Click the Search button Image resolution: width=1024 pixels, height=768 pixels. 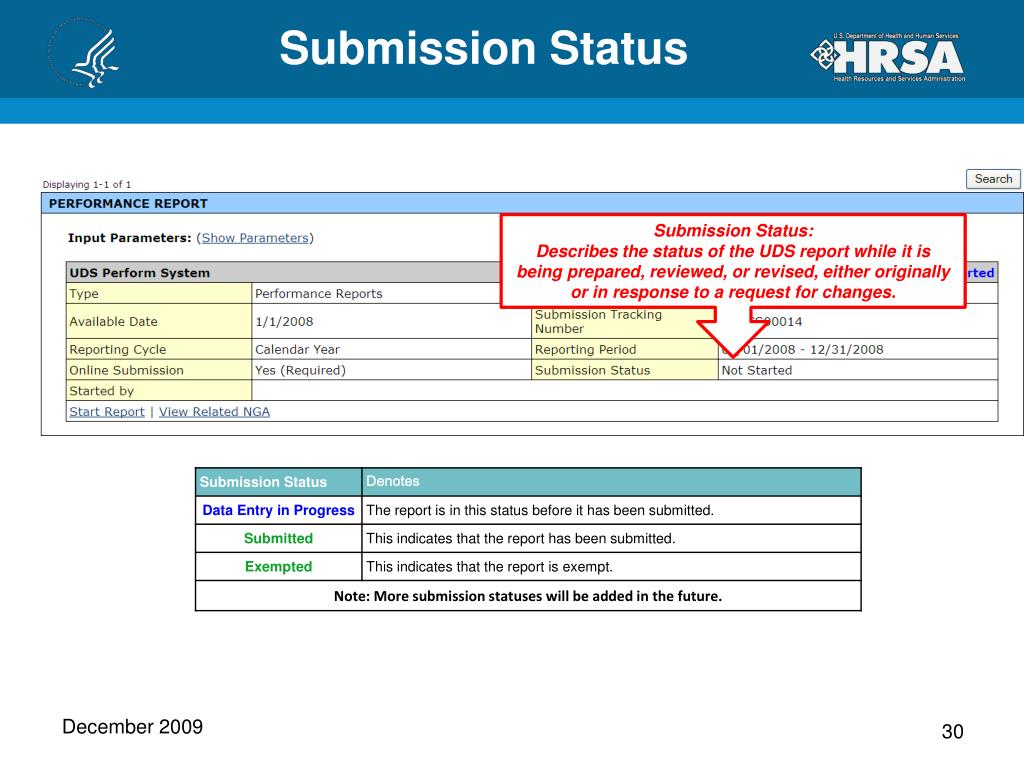(x=993, y=179)
